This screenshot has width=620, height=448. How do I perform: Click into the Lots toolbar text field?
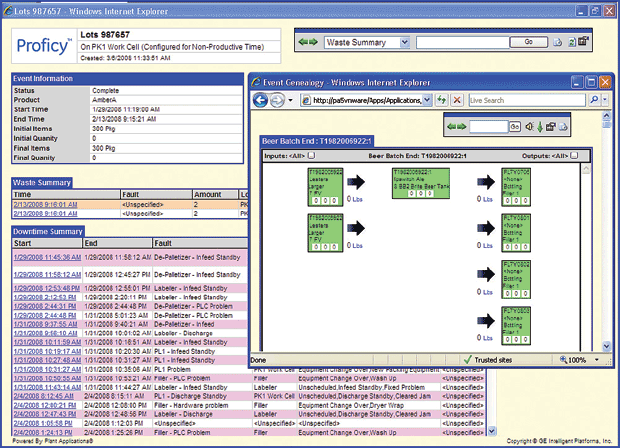[463, 42]
